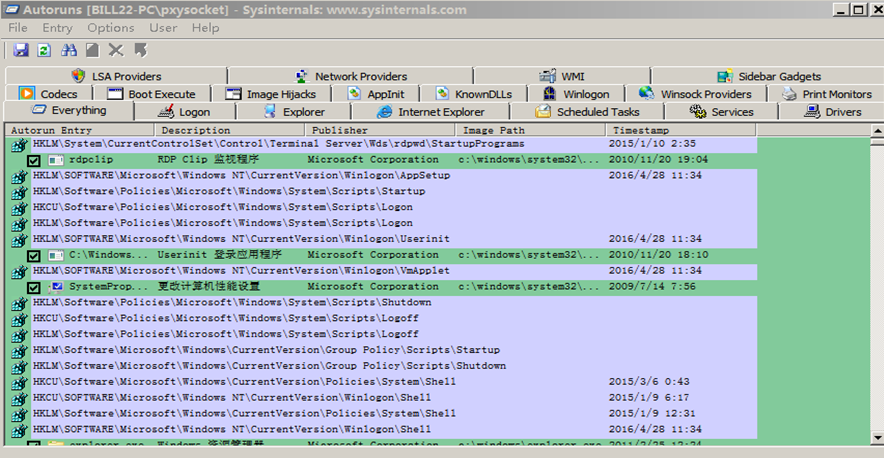Screen dimensions: 884x458
Task: Click registry icon of Terminal Server StartupPrograms row
Action: click(x=19, y=144)
